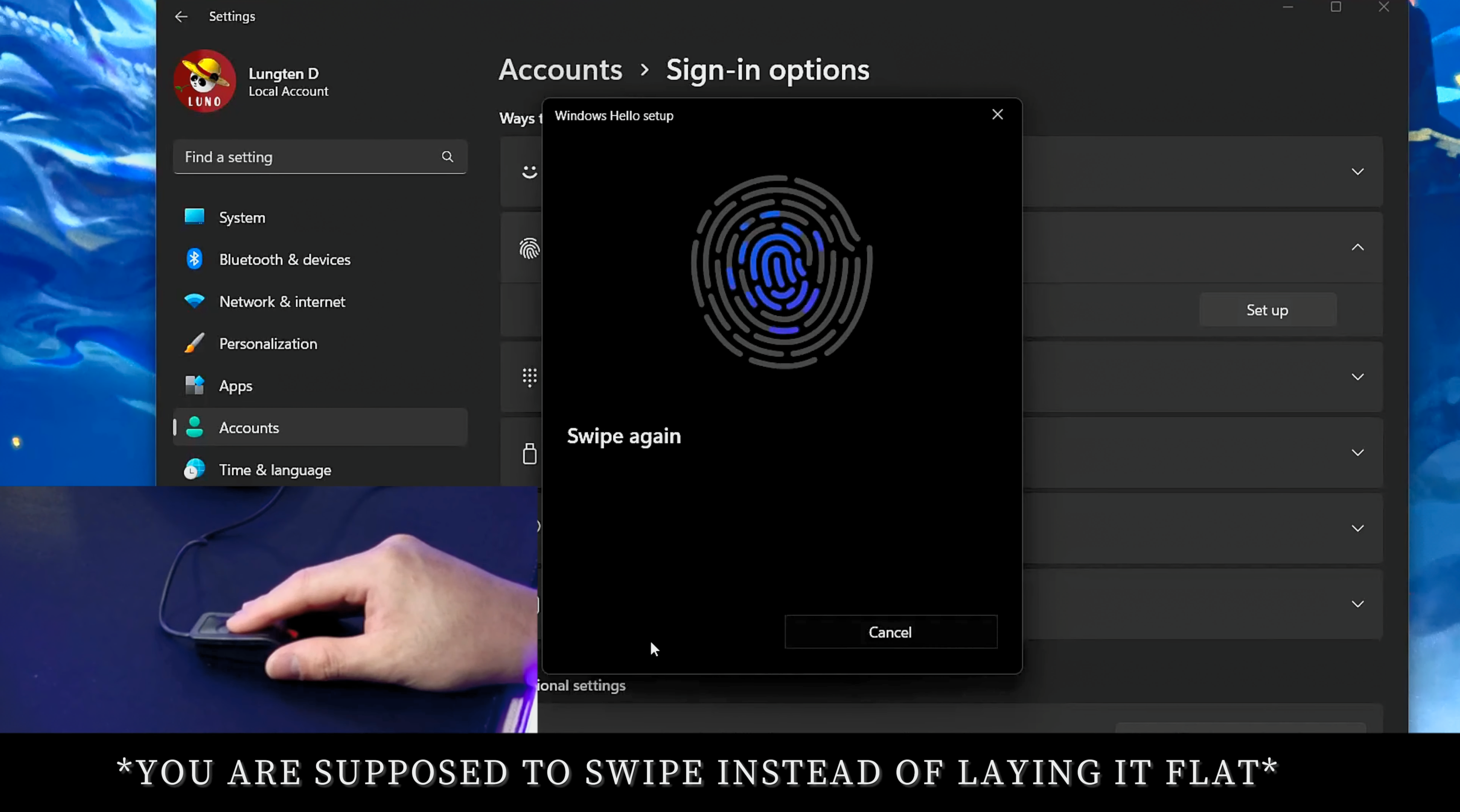Click the facial recognition smiley icon

click(x=529, y=172)
